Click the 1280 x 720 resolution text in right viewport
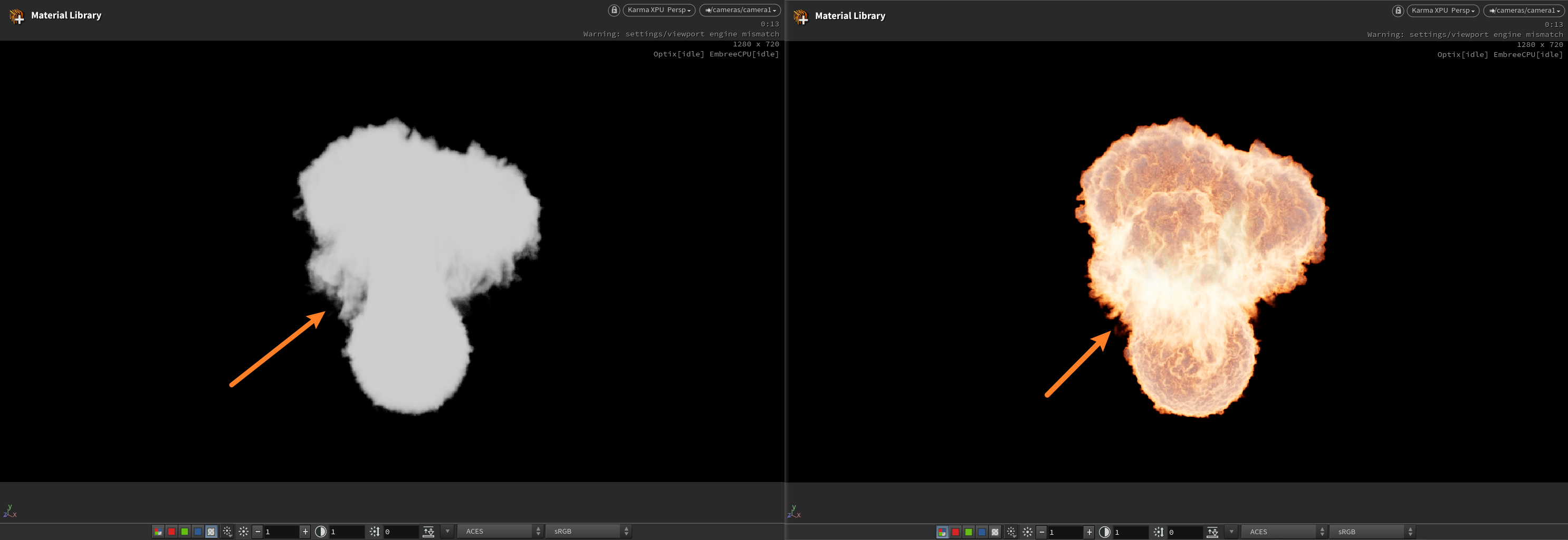Image resolution: width=1568 pixels, height=540 pixels. click(x=1540, y=44)
